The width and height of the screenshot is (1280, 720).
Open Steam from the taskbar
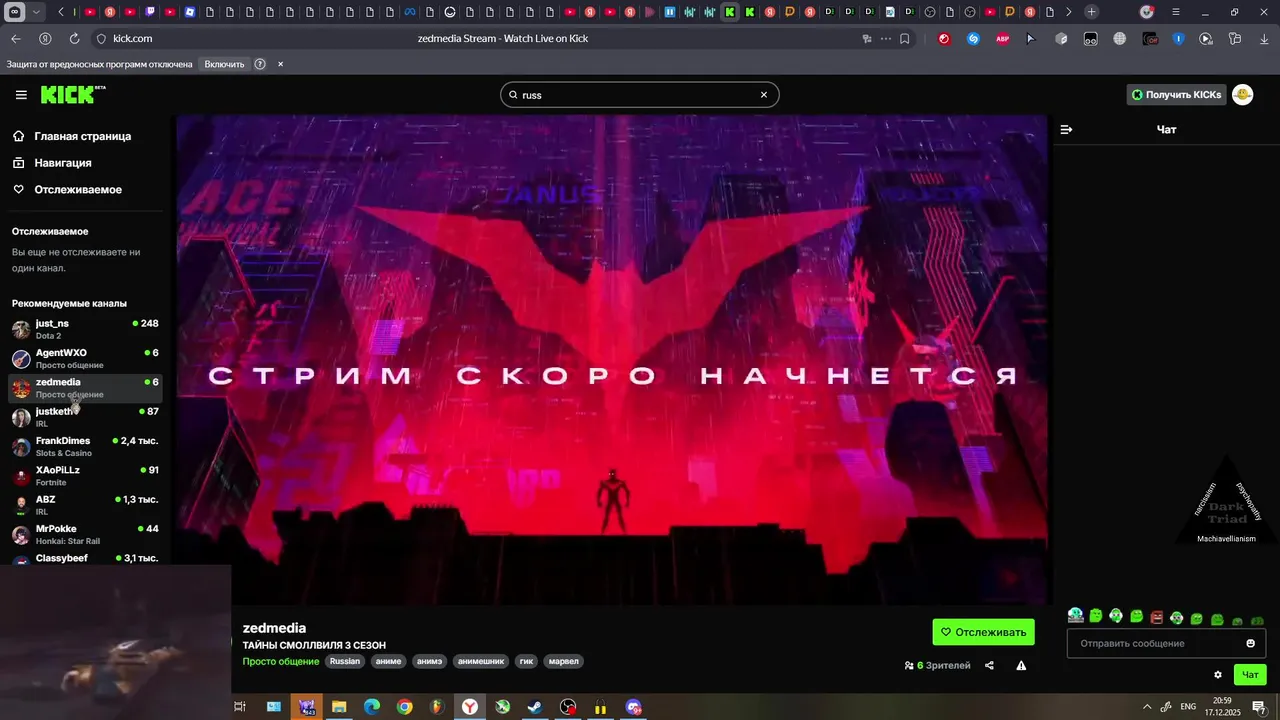pos(535,707)
